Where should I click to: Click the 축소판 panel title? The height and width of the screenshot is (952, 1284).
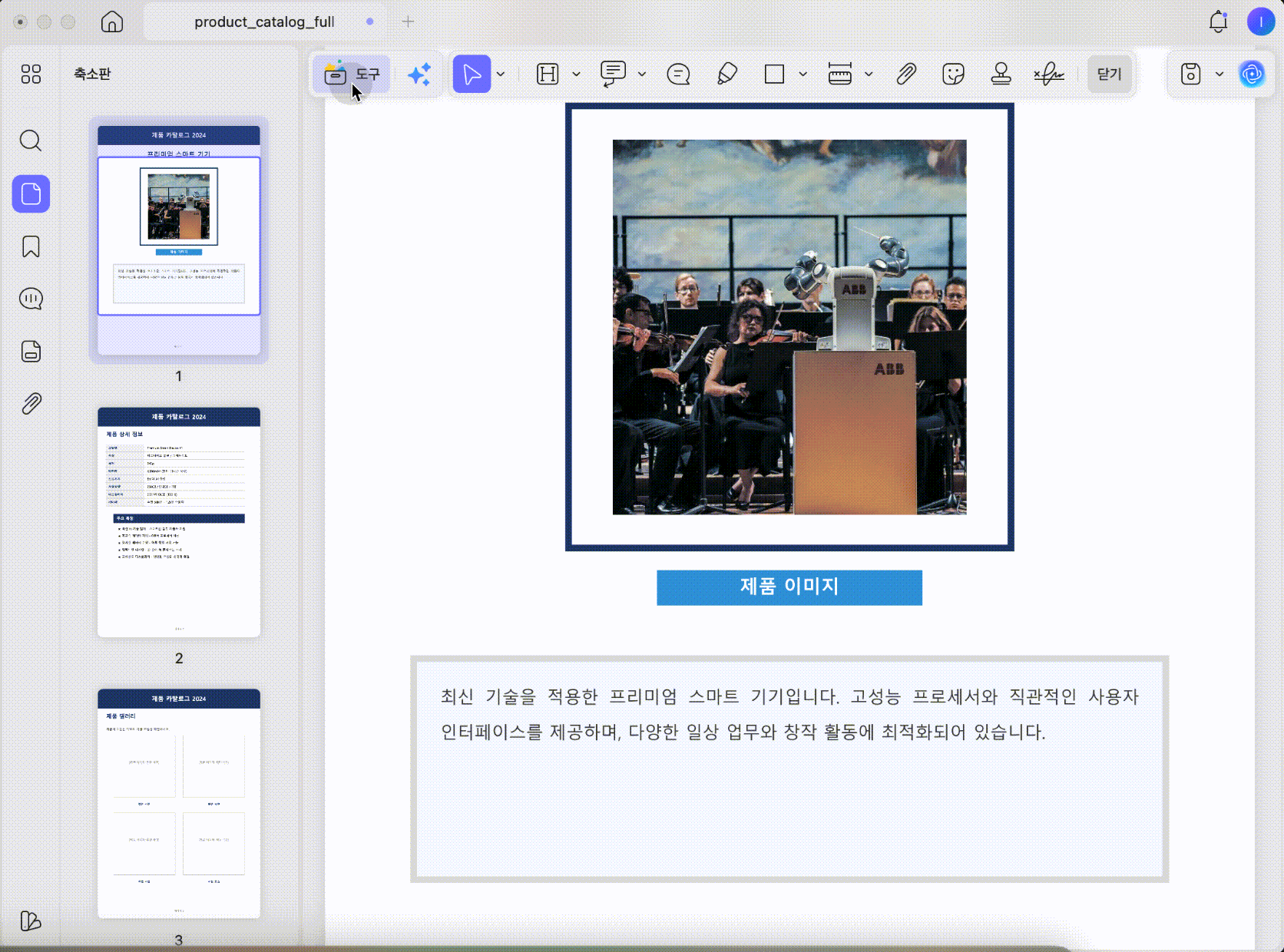(x=92, y=74)
